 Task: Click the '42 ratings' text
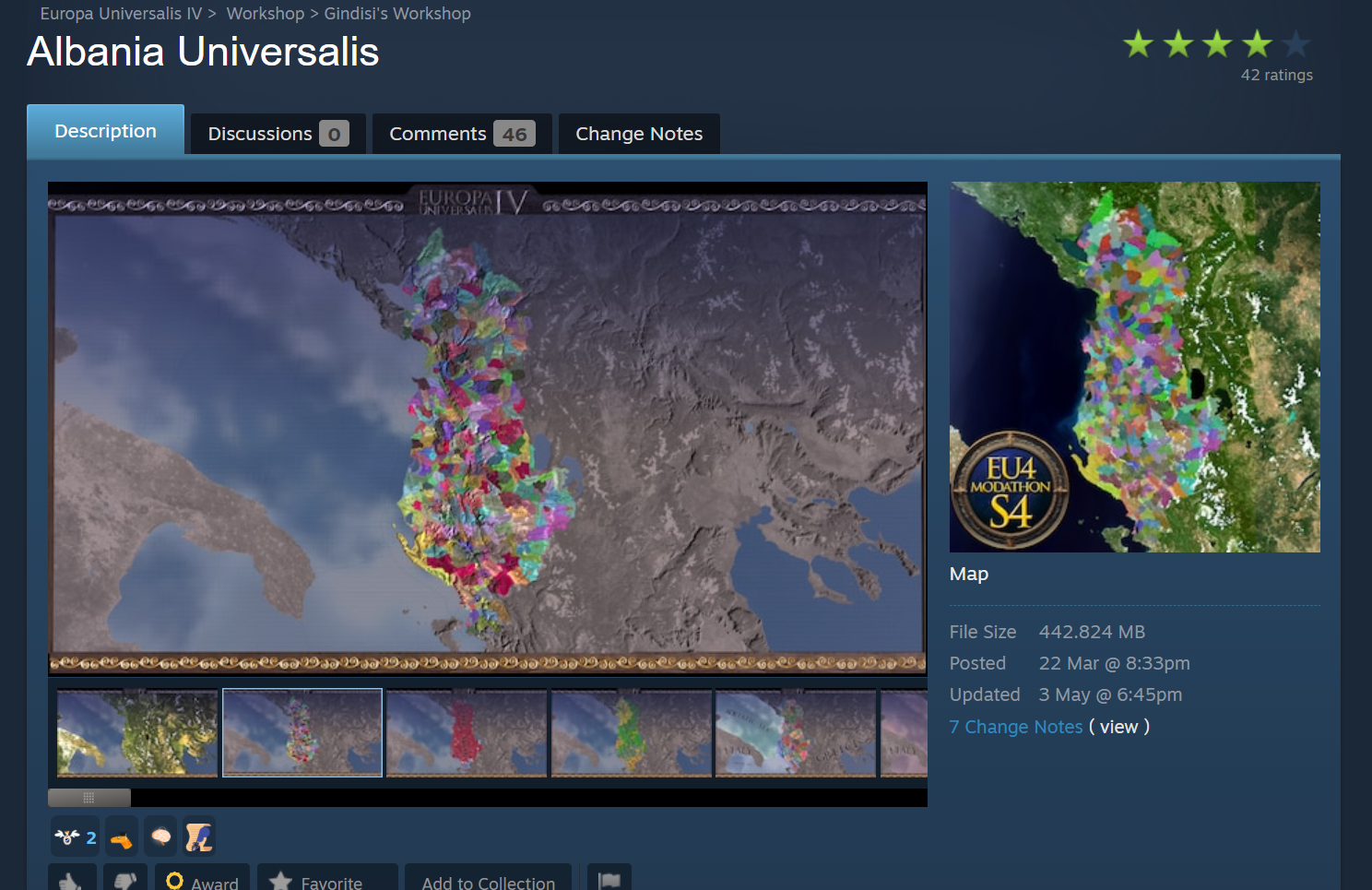(1277, 75)
